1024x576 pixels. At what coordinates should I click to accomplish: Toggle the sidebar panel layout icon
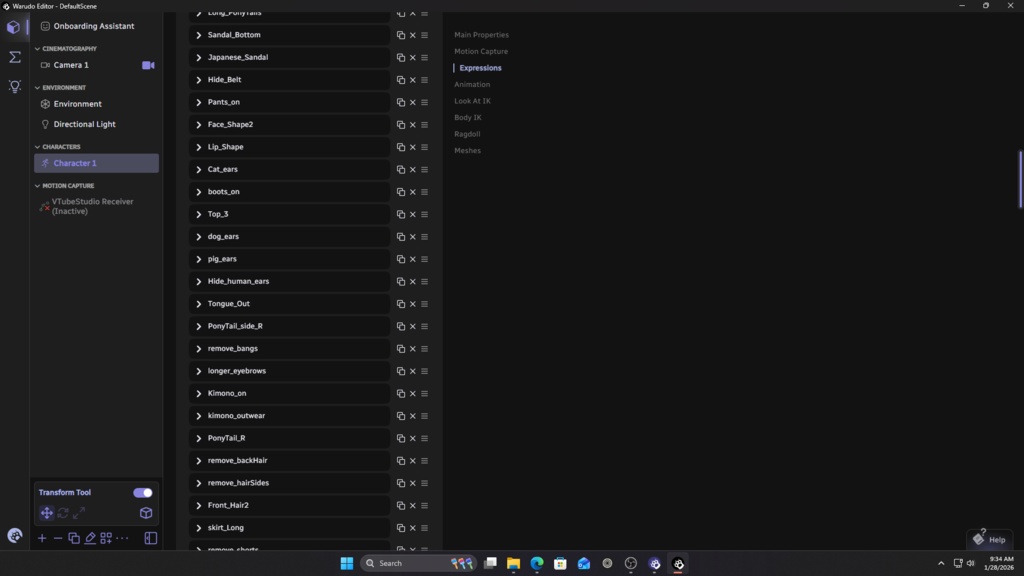(x=151, y=538)
